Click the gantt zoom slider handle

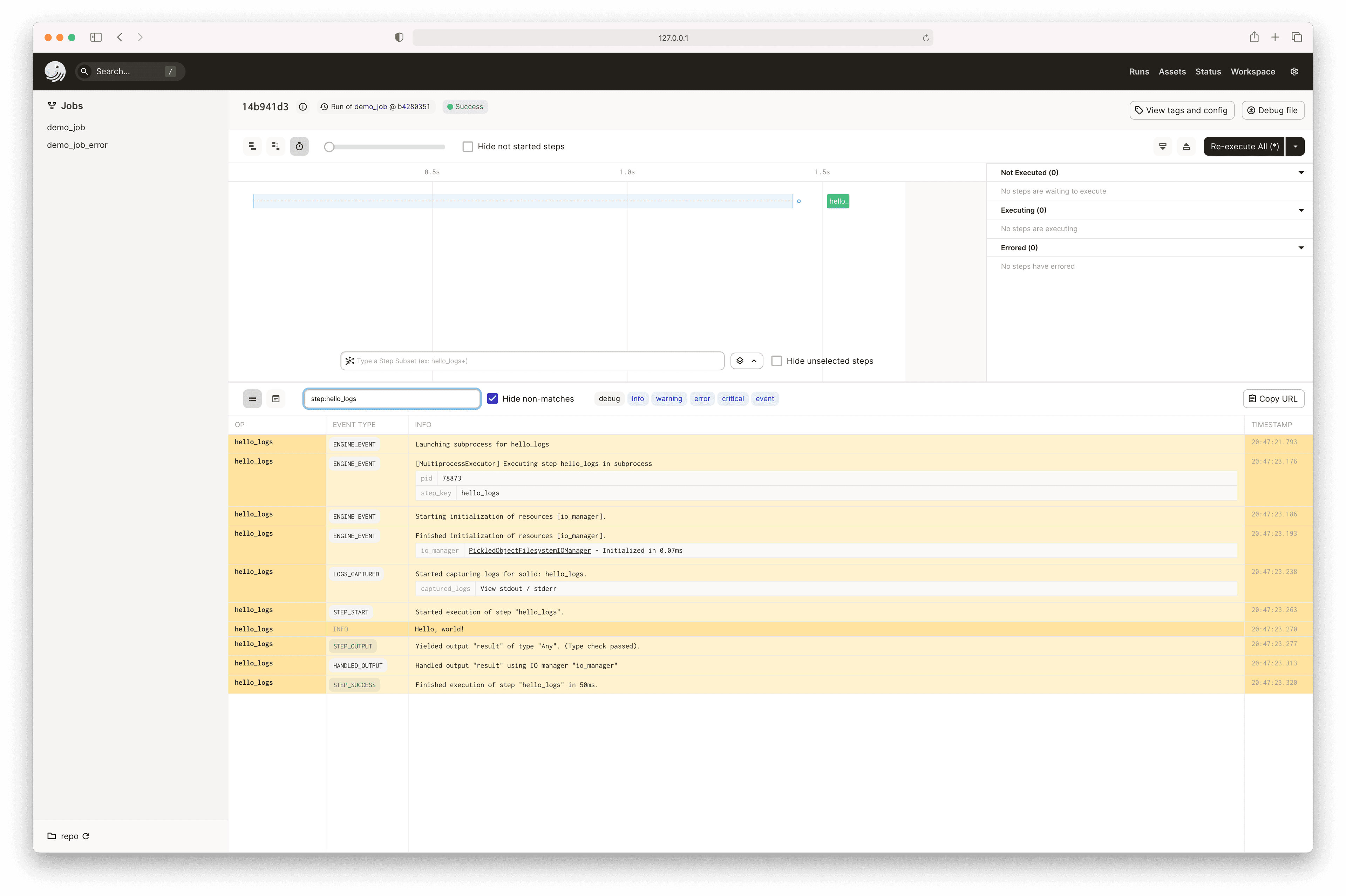click(x=329, y=147)
